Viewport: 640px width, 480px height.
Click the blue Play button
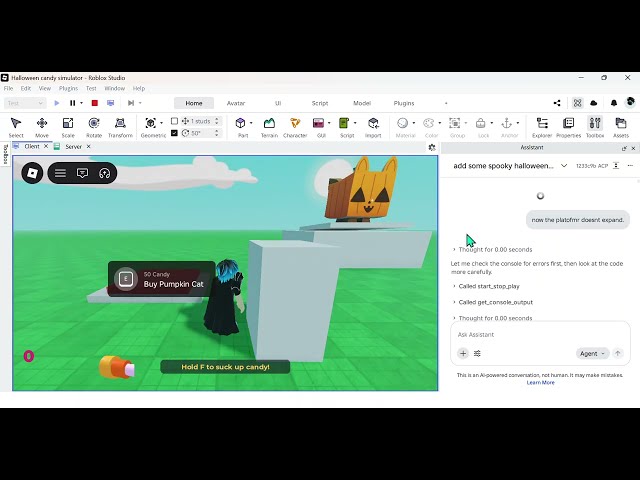pyautogui.click(x=57, y=103)
